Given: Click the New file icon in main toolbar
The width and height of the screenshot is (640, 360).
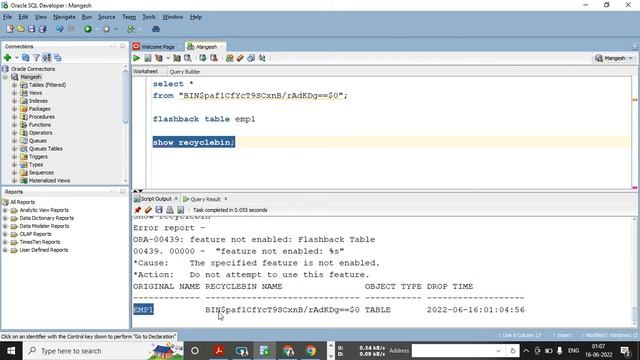Looking at the screenshot, I should pyautogui.click(x=10, y=29).
